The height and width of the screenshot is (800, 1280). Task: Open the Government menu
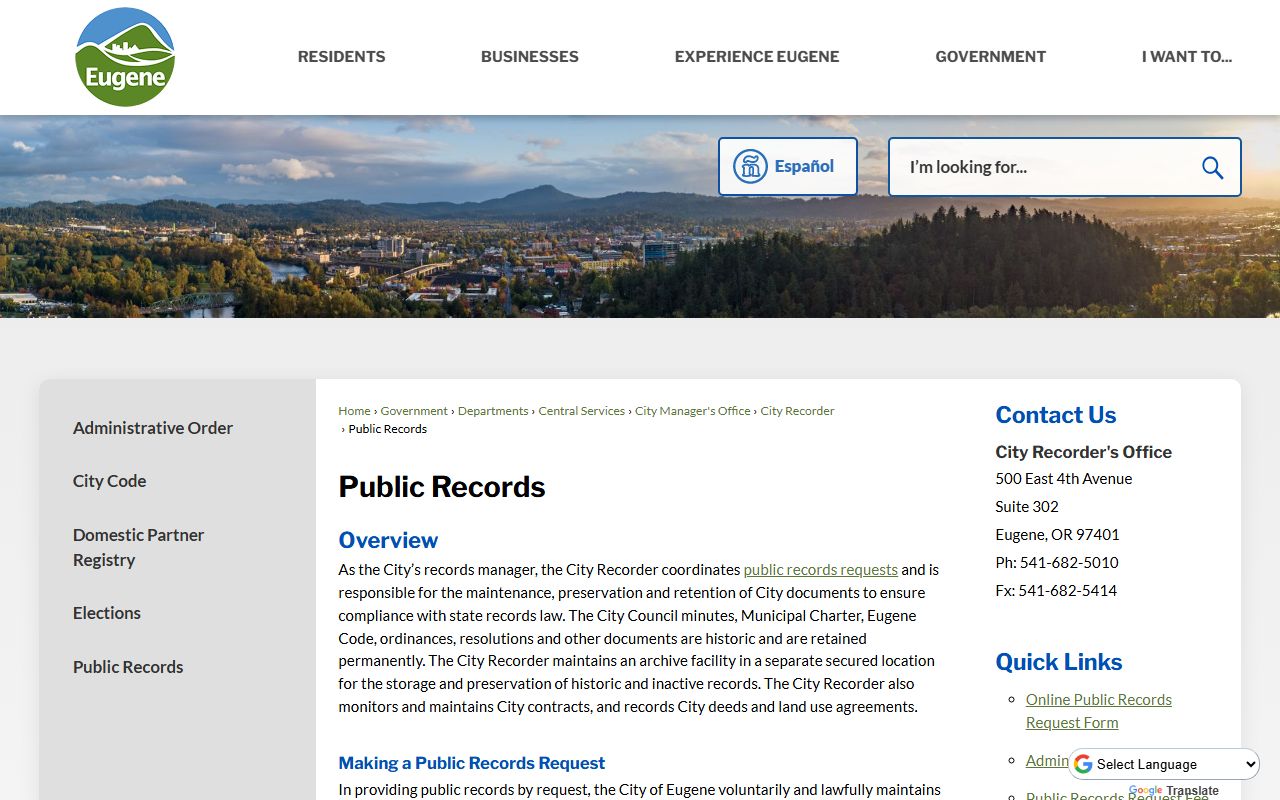click(x=990, y=57)
